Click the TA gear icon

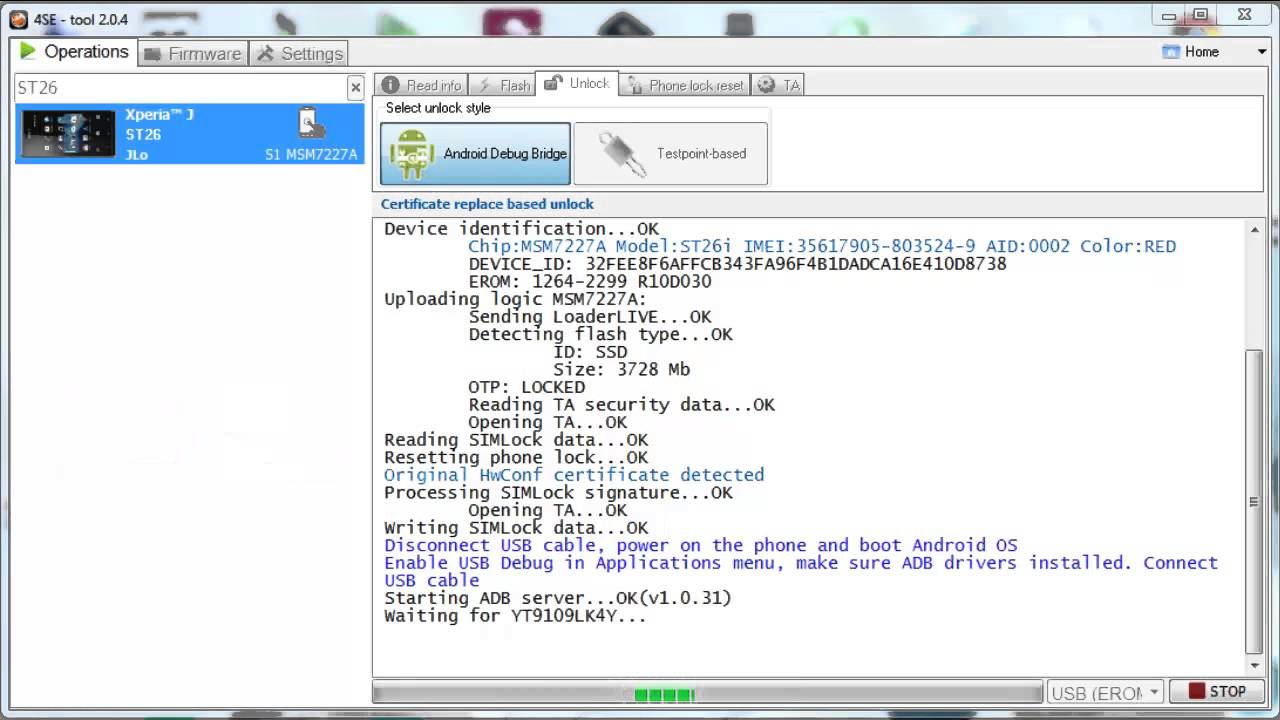(x=766, y=85)
